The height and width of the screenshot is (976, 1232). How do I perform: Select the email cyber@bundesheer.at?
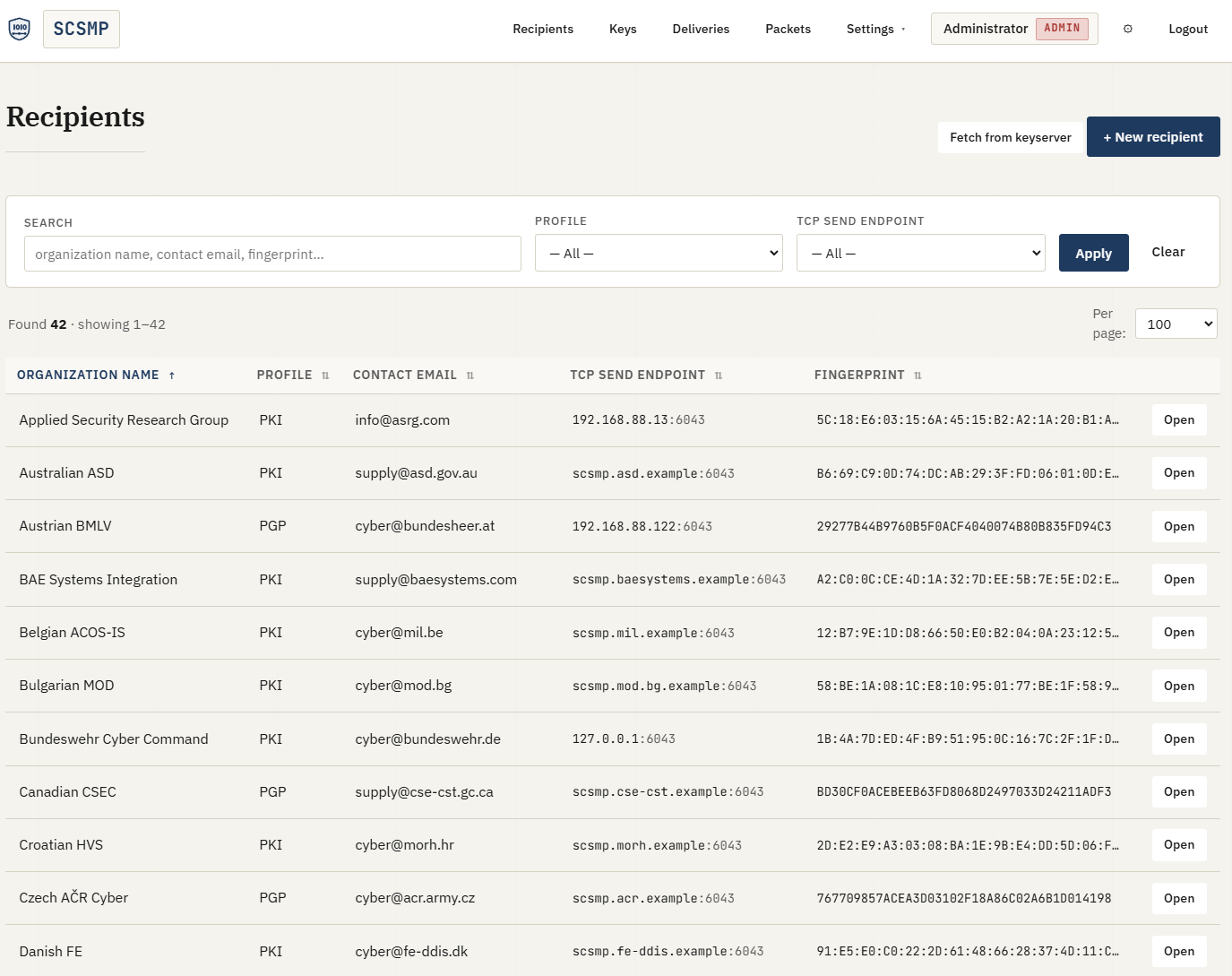point(425,525)
